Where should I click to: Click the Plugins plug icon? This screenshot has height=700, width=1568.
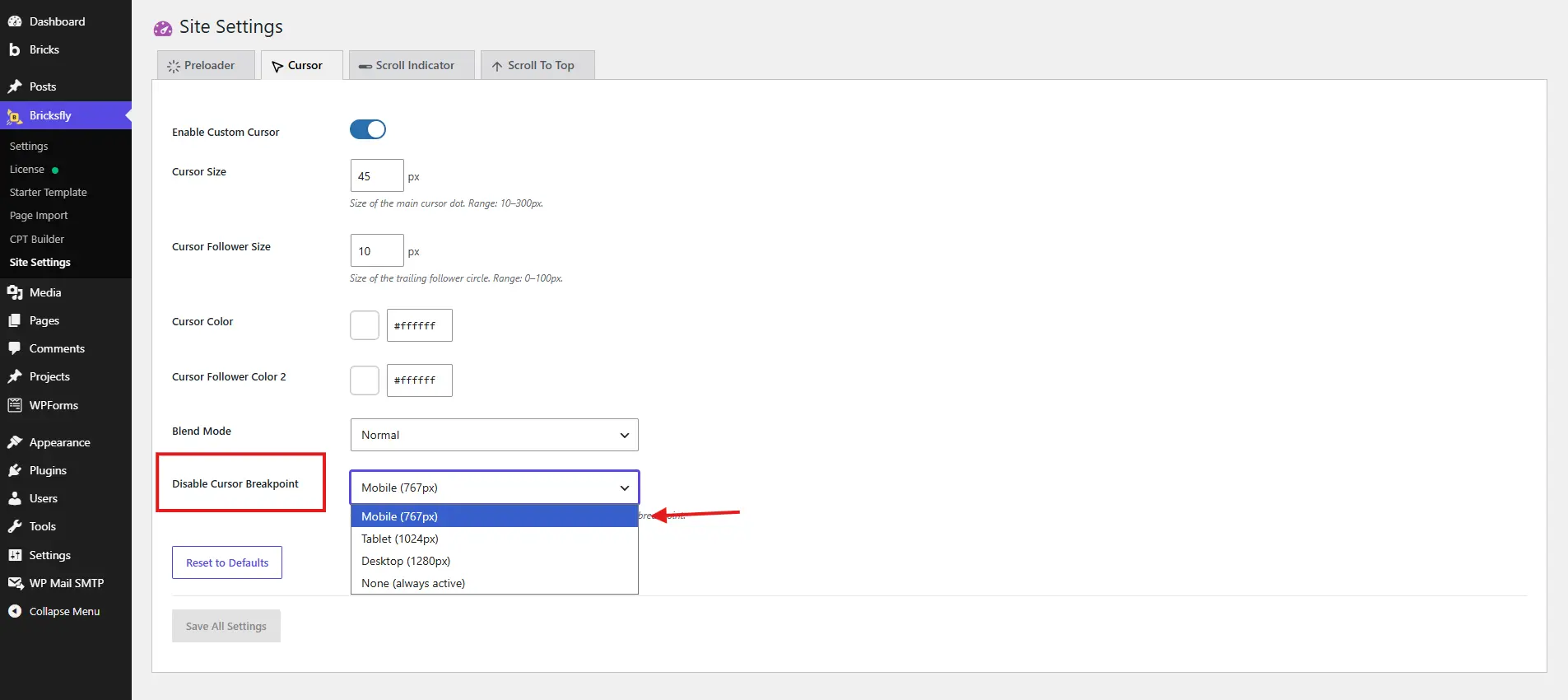[15, 470]
